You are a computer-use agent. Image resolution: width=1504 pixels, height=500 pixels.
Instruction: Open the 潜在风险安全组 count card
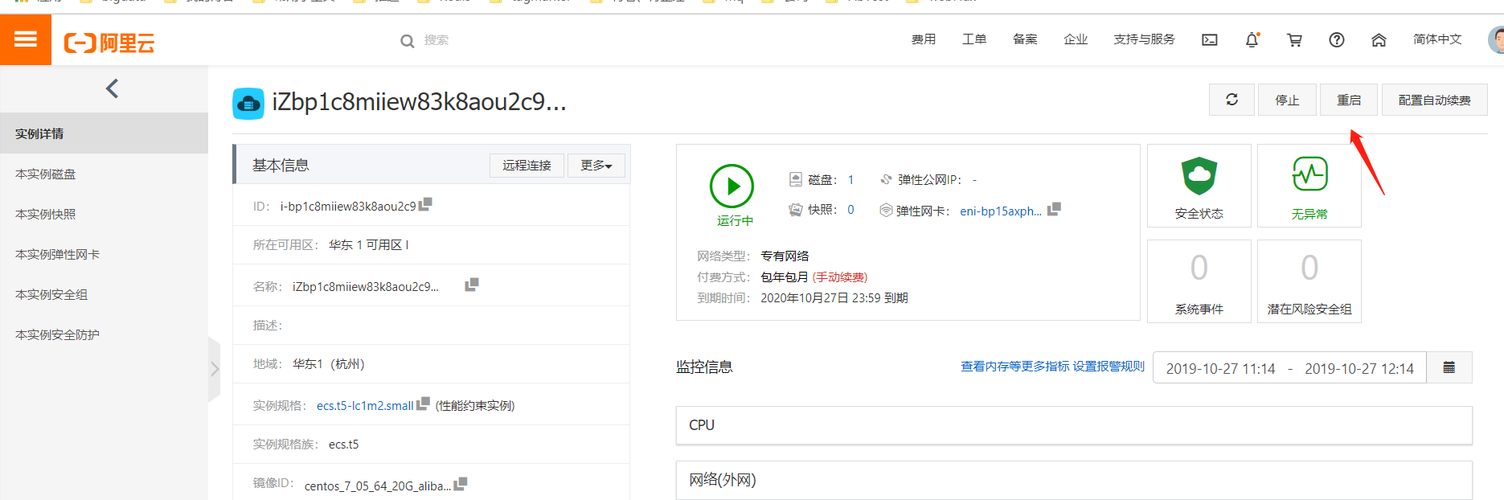click(1309, 281)
